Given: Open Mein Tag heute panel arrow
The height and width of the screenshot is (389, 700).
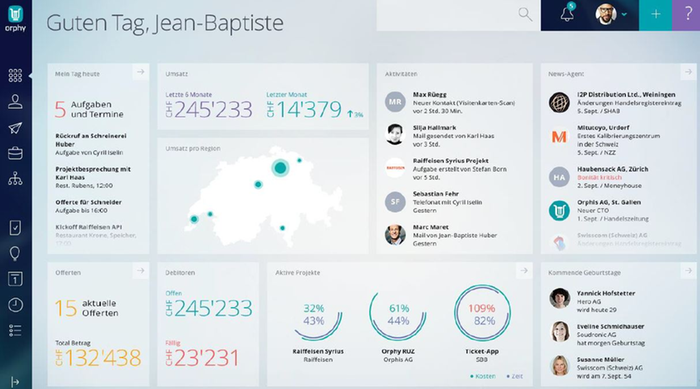Looking at the screenshot, I should (141, 72).
